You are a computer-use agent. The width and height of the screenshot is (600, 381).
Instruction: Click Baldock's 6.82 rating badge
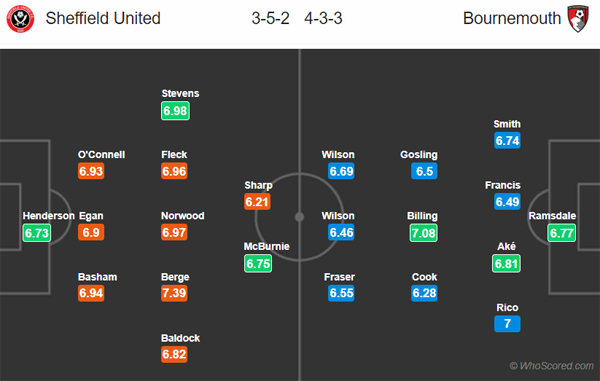pyautogui.click(x=174, y=354)
